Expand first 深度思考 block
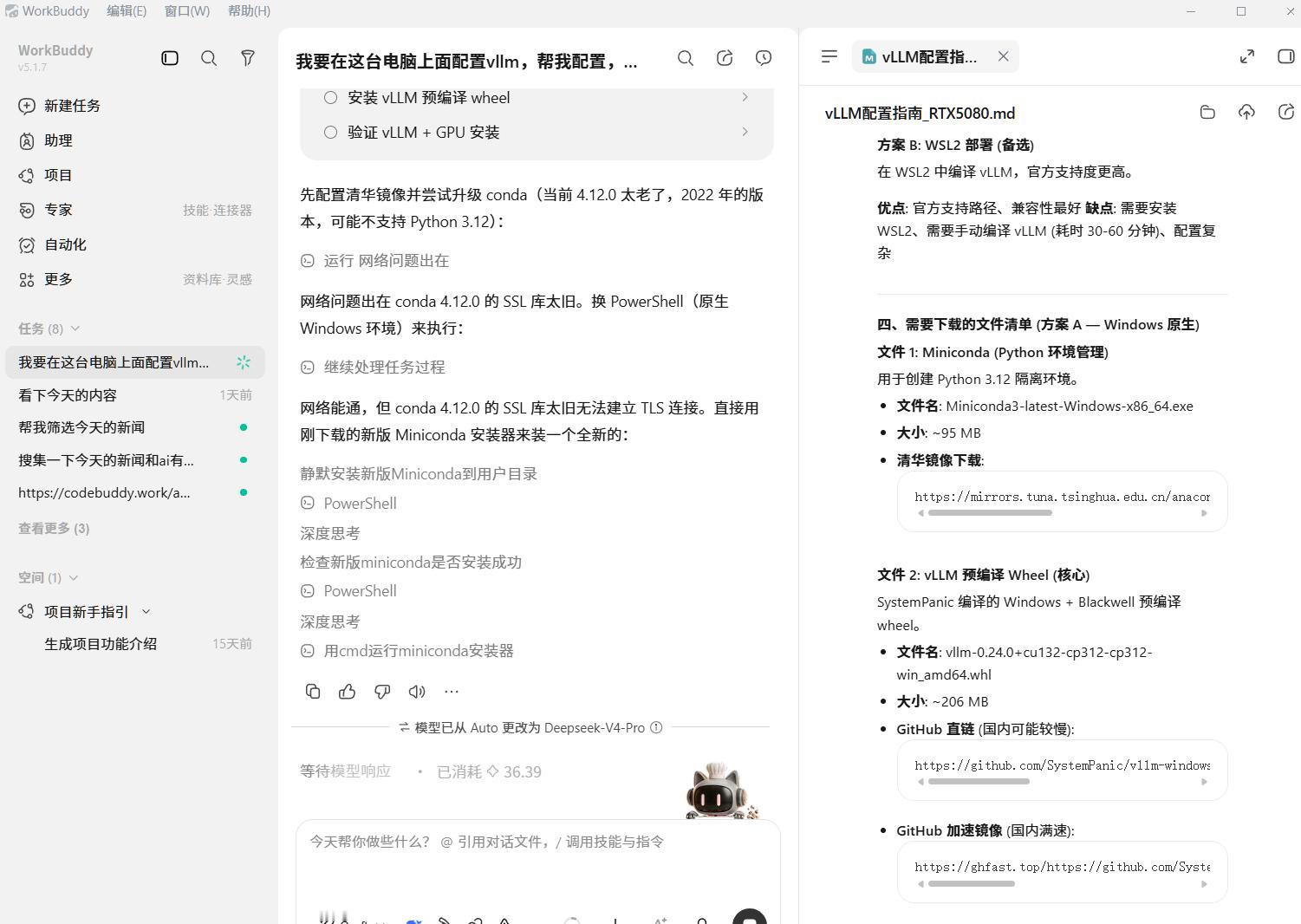Screen dimensions: 1301x924 click(330, 533)
